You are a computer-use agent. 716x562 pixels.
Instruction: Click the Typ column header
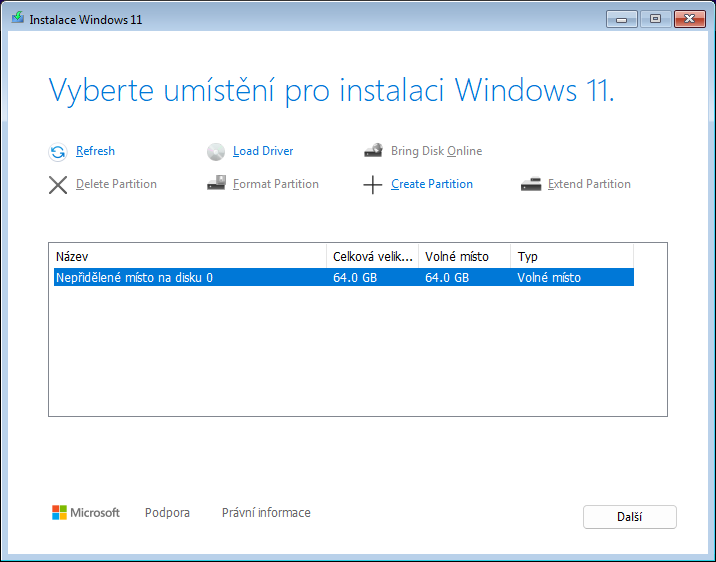(572, 257)
